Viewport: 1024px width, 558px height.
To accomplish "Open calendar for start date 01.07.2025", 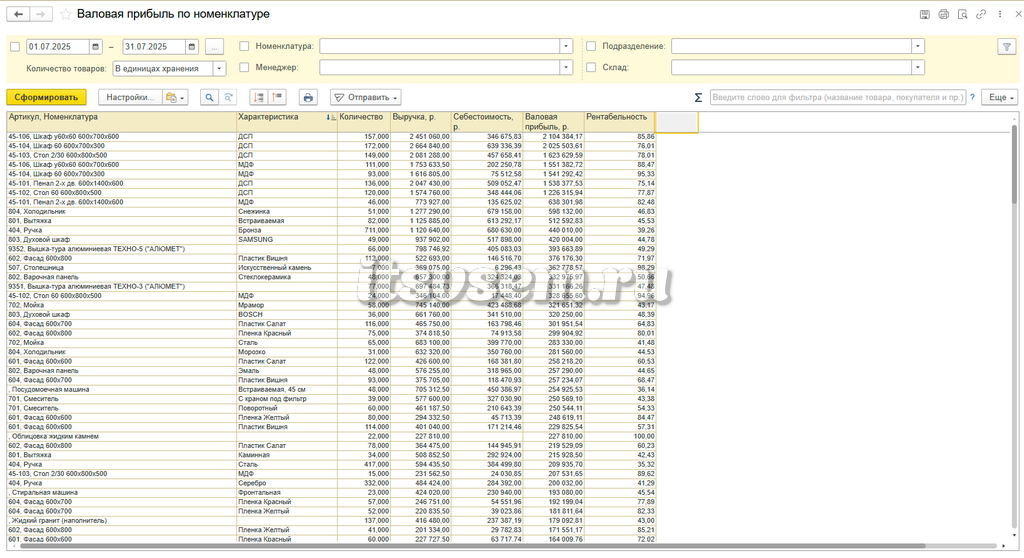I will [95, 46].
